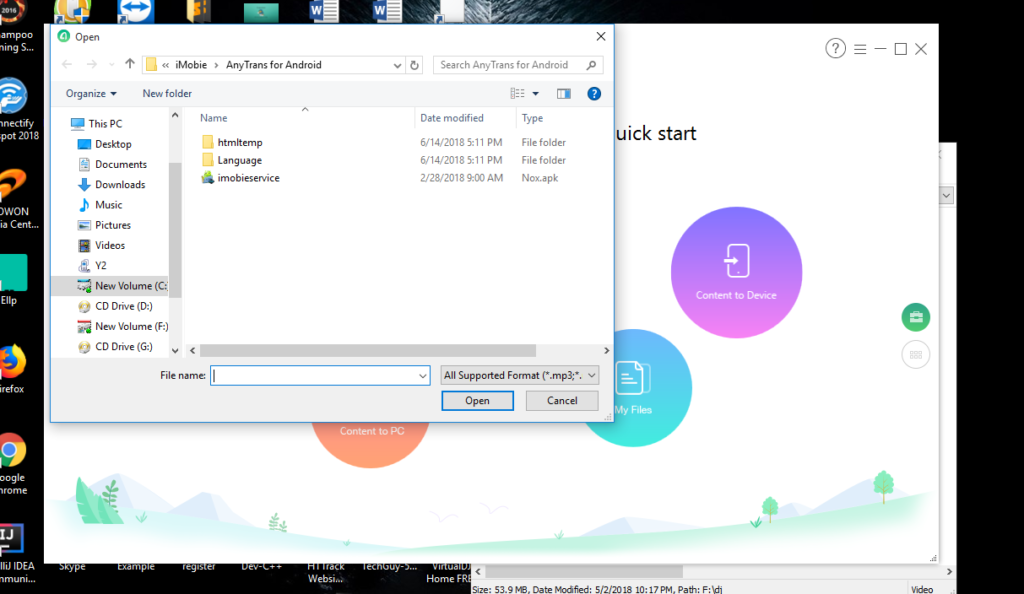Open the circular apps grid icon
This screenshot has width=1024, height=594.
pos(915,354)
